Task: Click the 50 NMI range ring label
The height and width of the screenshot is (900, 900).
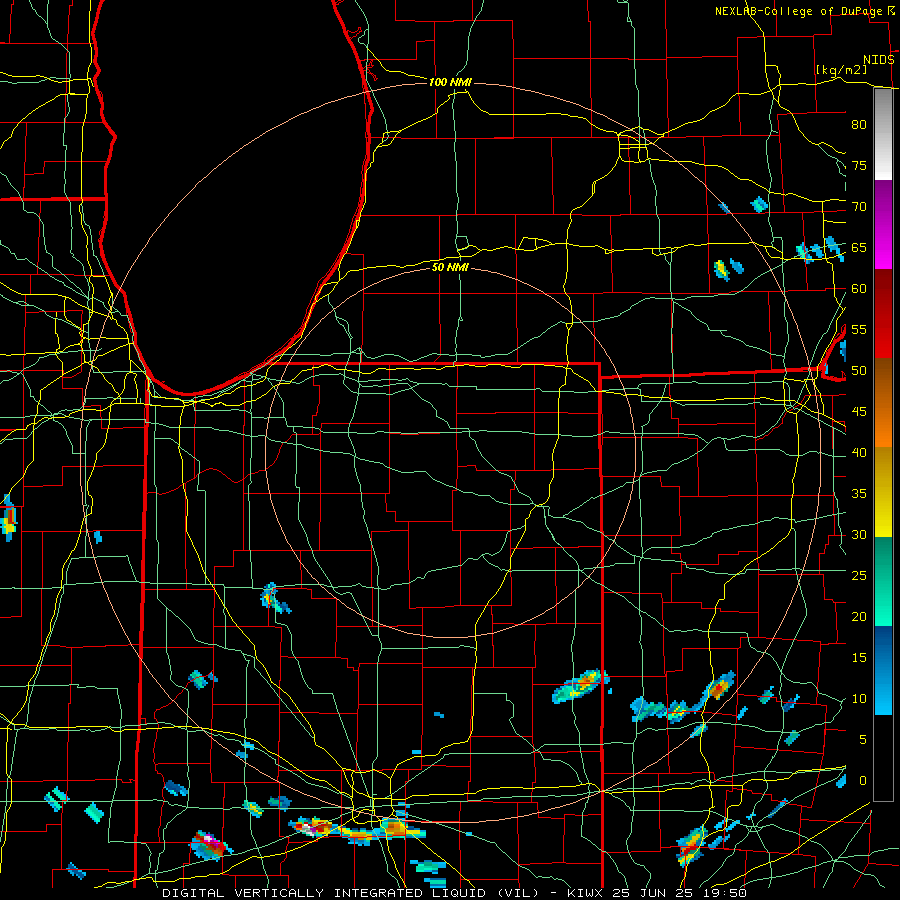Action: [x=451, y=267]
